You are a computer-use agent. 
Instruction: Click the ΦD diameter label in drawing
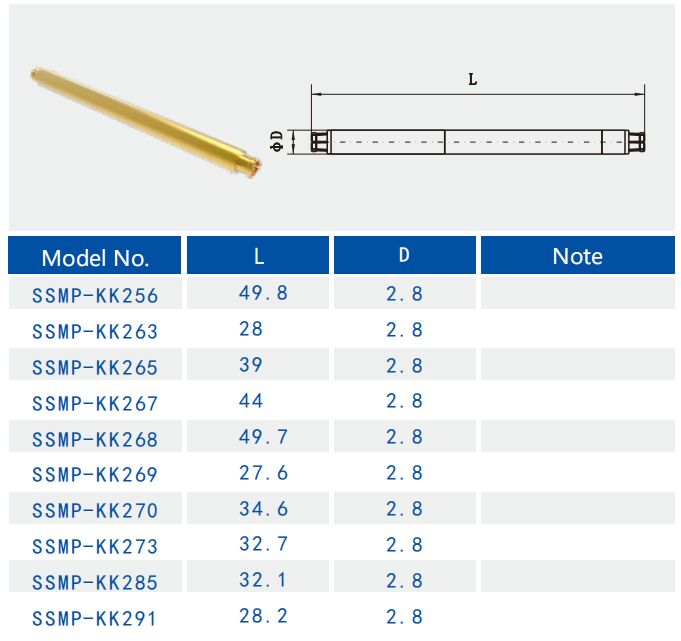(278, 141)
